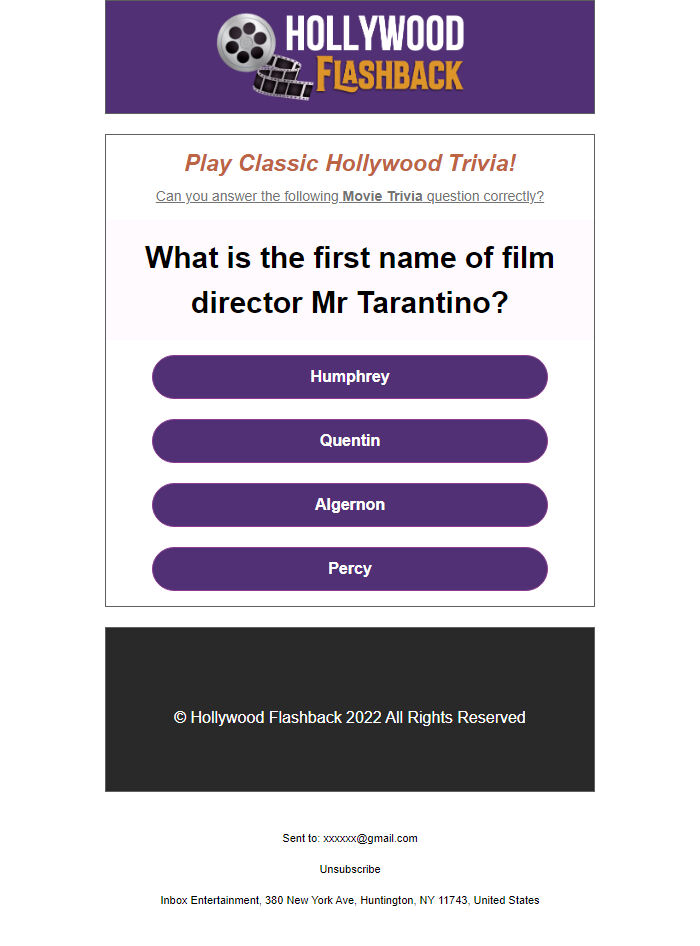Image resolution: width=700 pixels, height=946 pixels.
Task: Click the xxxxxx@gmail.com email address
Action: click(x=370, y=839)
